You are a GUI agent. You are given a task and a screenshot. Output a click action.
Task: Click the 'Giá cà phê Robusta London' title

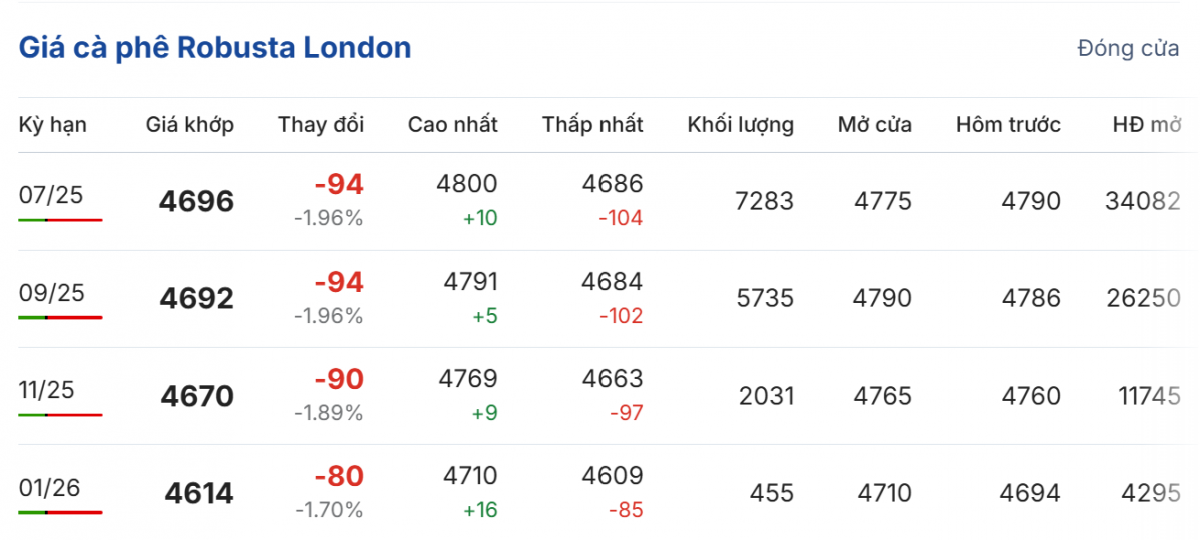(215, 48)
